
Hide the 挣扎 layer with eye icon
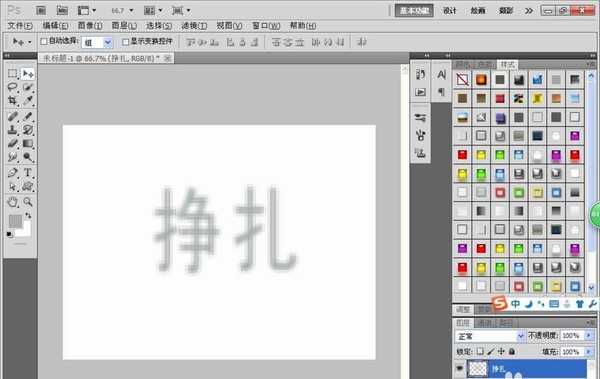pyautogui.click(x=460, y=369)
